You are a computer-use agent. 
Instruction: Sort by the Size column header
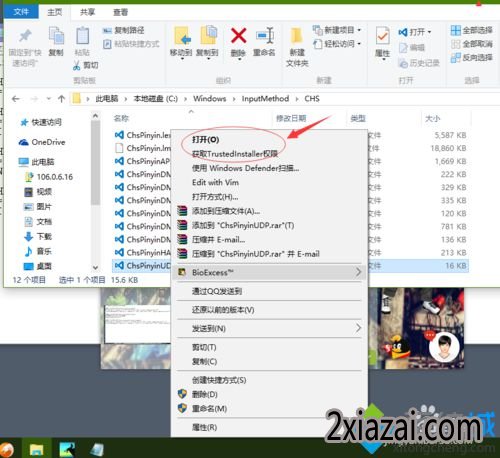point(432,118)
